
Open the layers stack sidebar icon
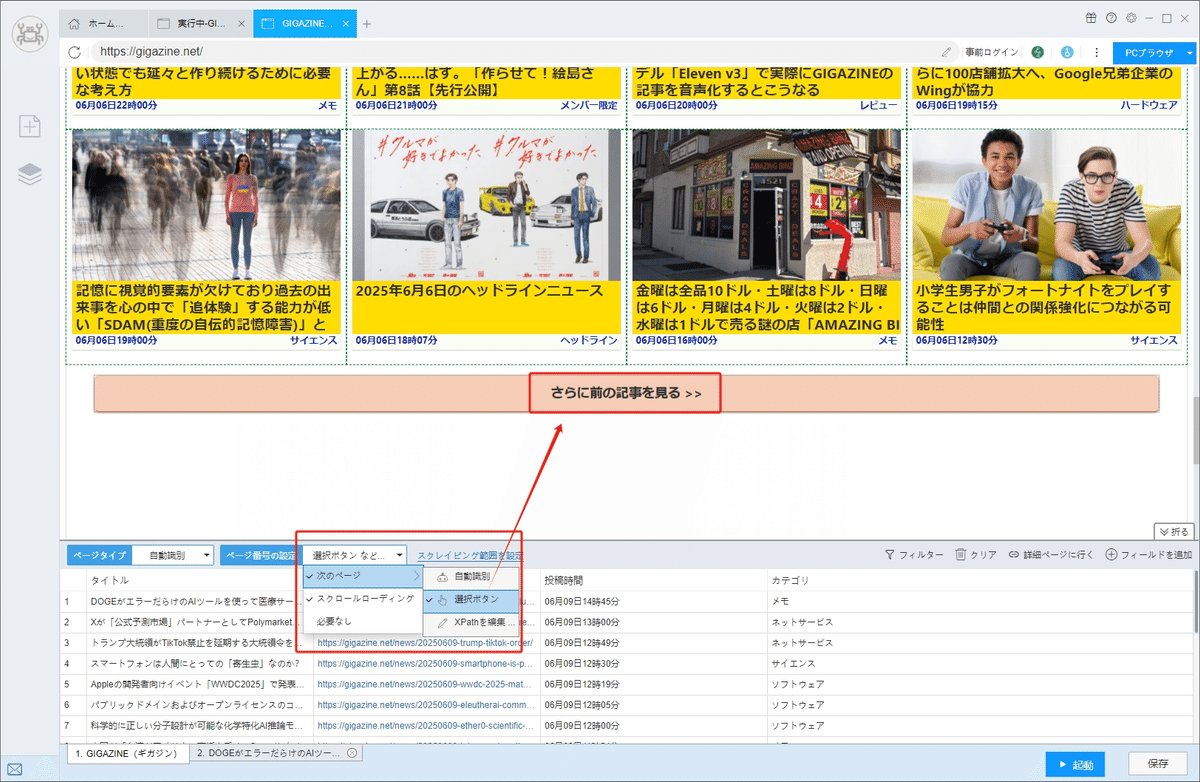coord(30,174)
